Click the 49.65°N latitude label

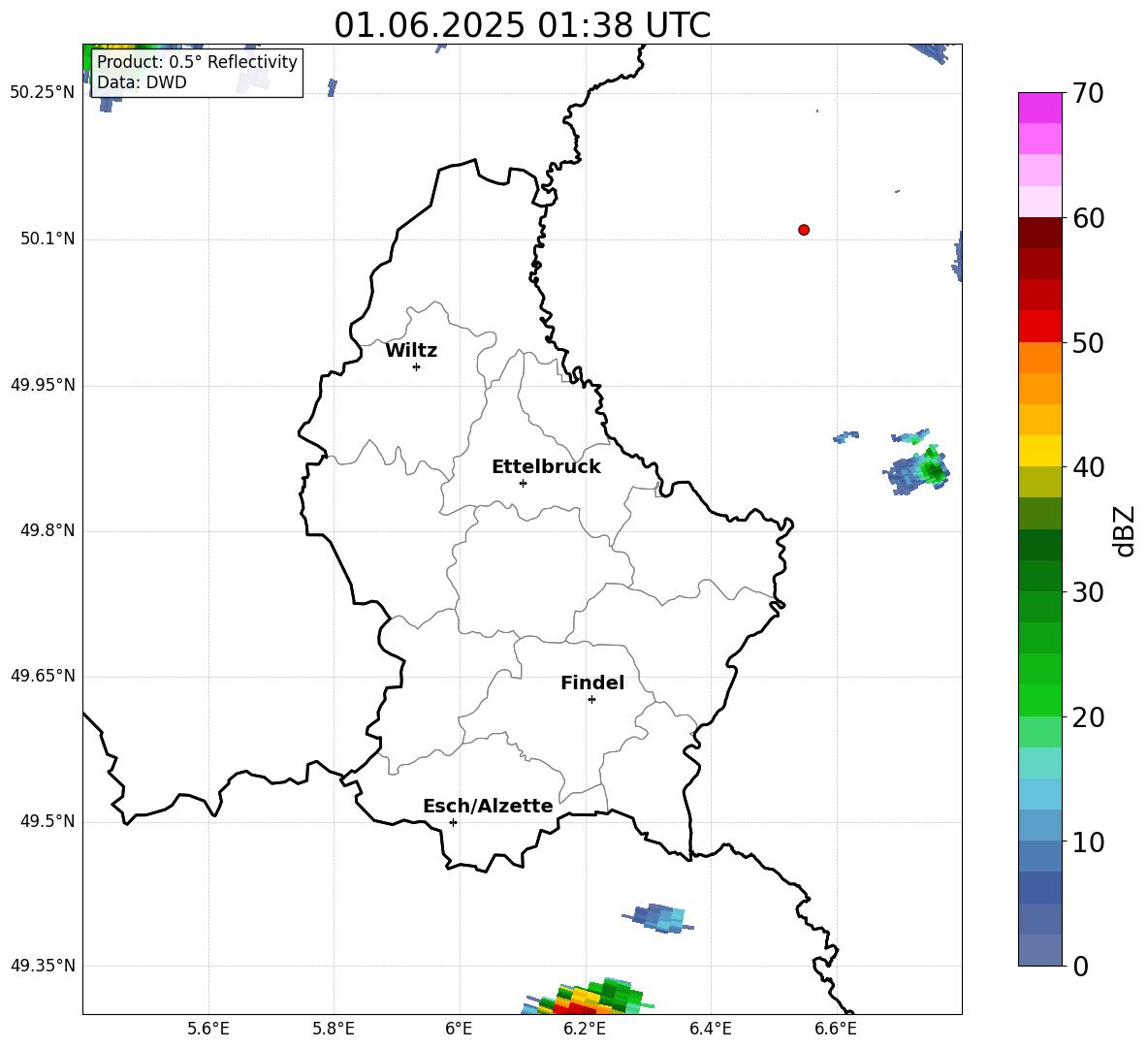coord(43,676)
